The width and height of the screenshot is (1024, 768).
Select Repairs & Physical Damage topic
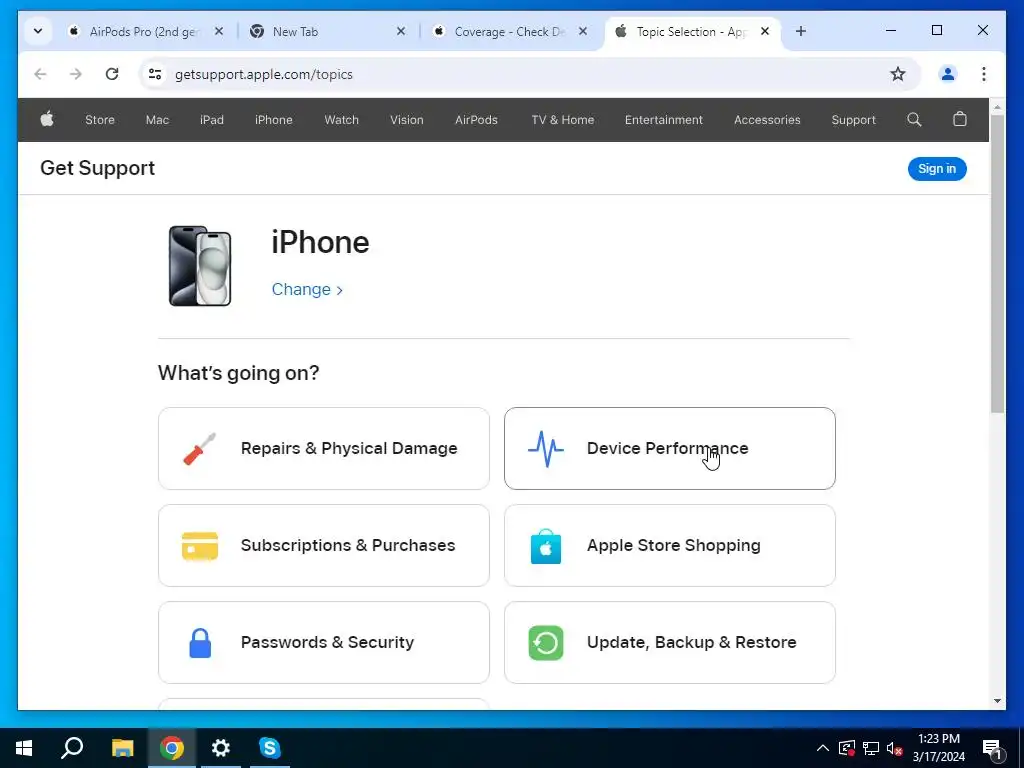pos(324,449)
